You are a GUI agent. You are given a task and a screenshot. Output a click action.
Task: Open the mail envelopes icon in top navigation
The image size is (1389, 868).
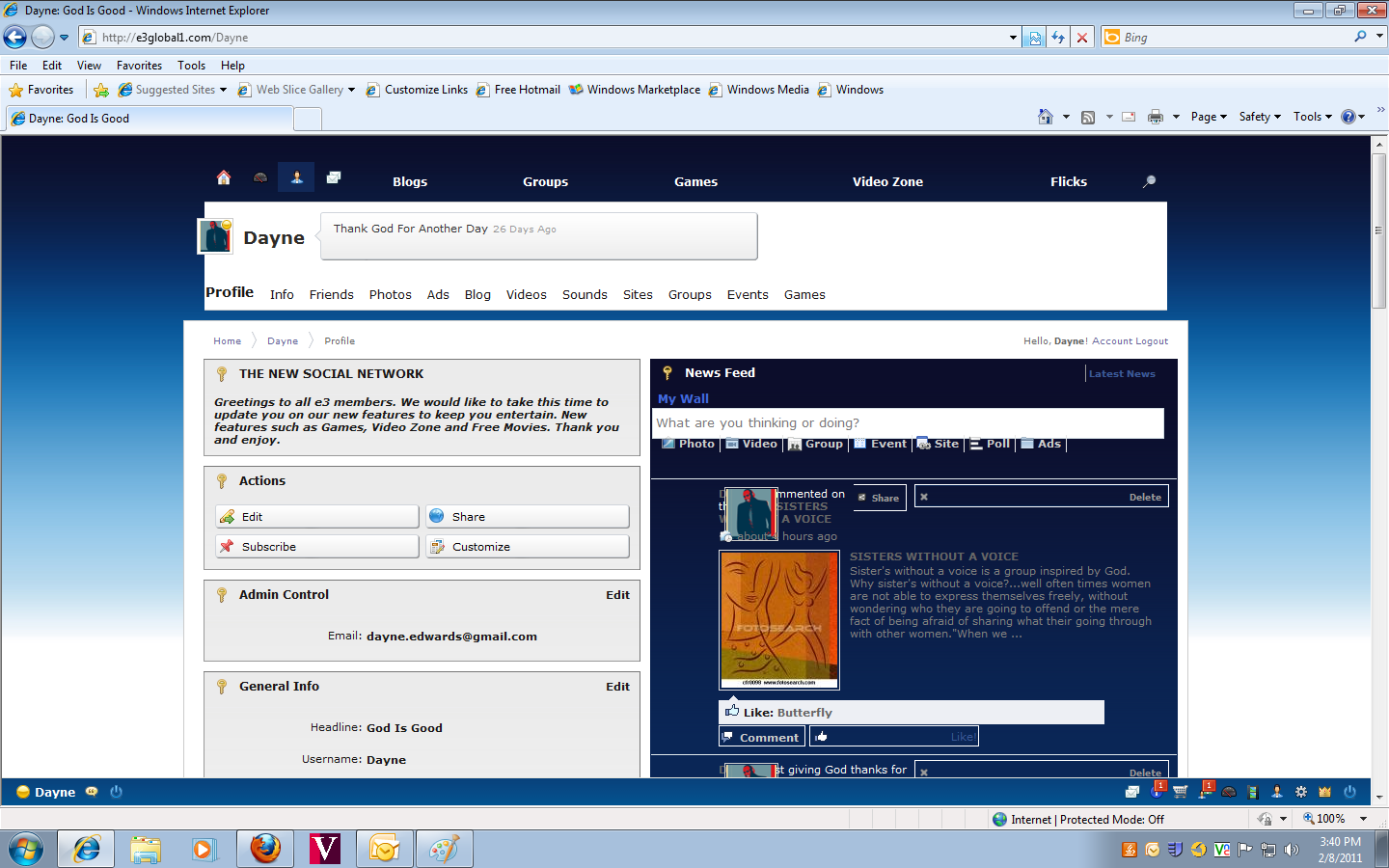(334, 177)
